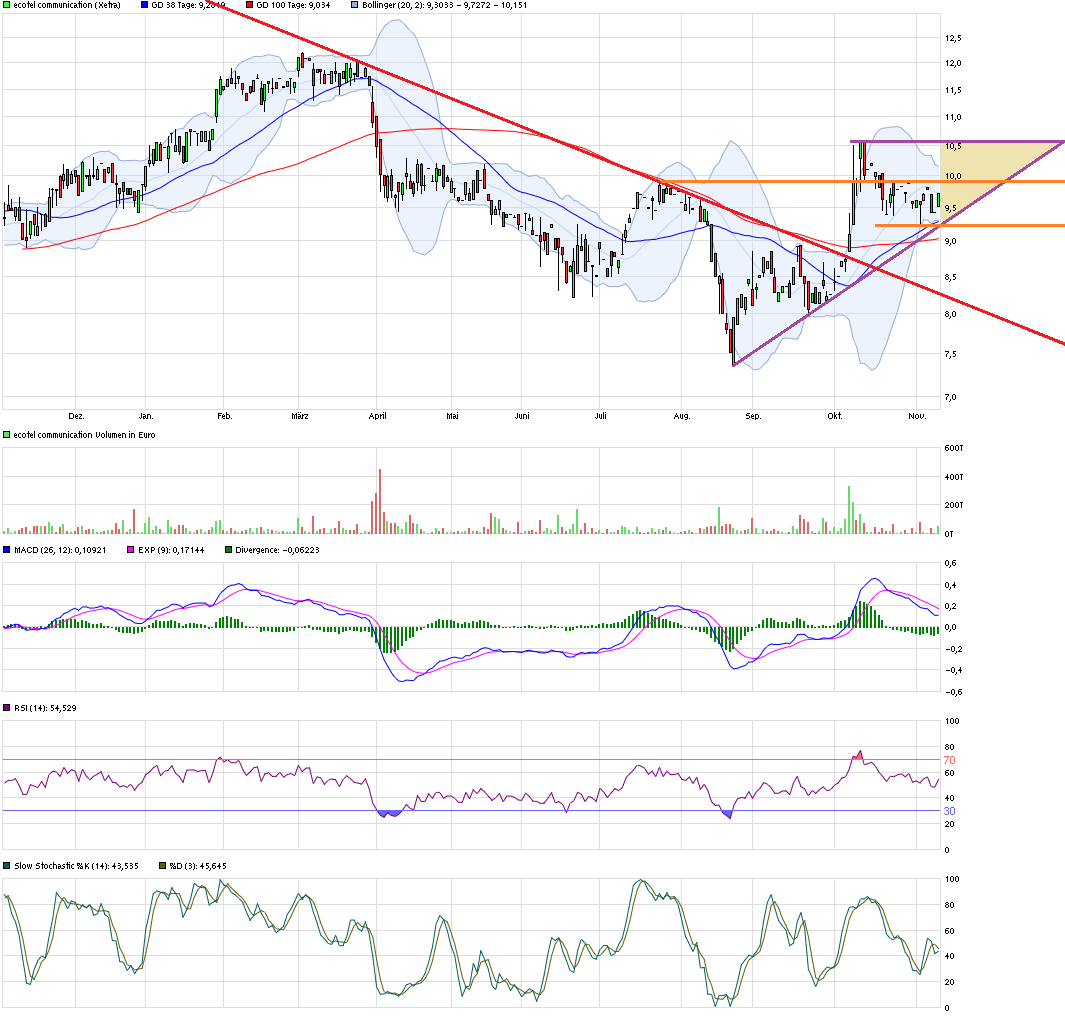Viewport: 1065px width, 1018px height.
Task: Select the 'EXP (9): 0,17144' label
Action: point(171,550)
